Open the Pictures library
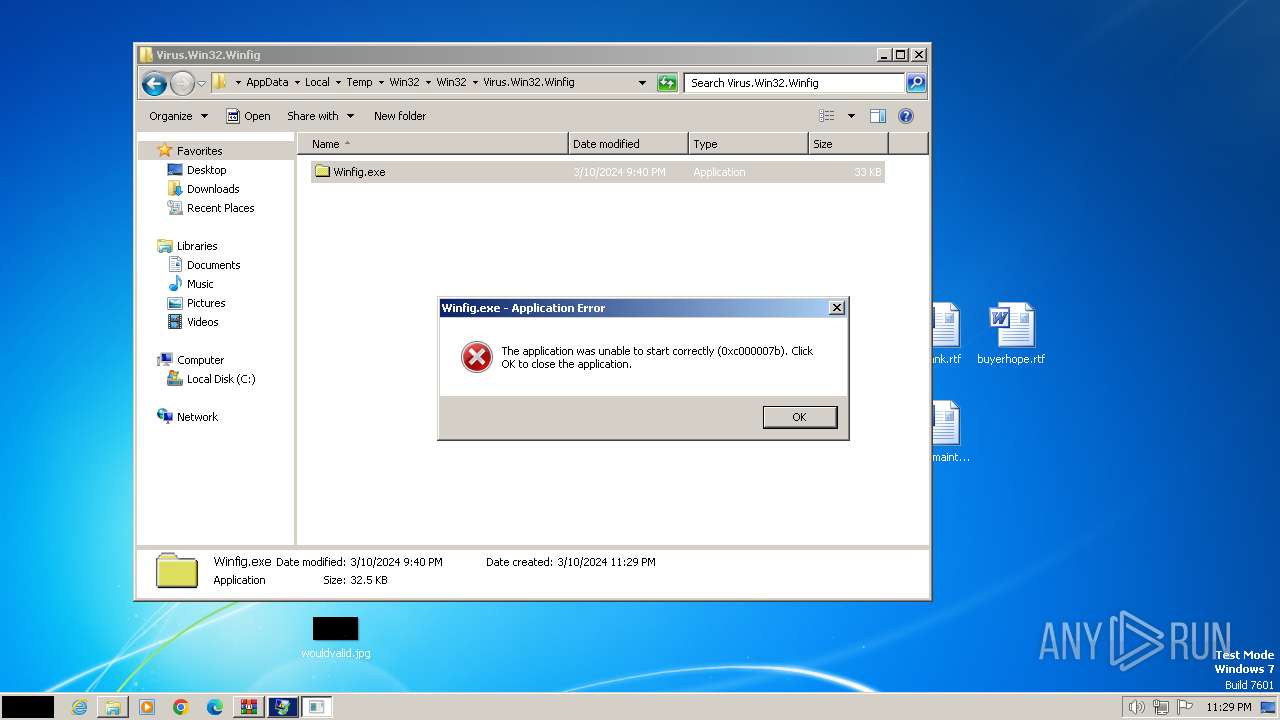Viewport: 1280px width, 720px height. click(x=206, y=303)
